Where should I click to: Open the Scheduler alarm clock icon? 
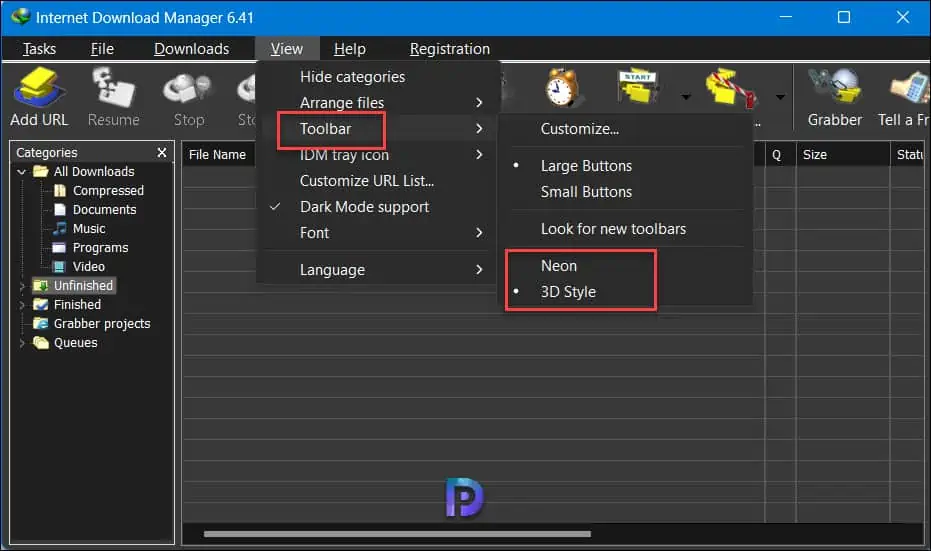coord(562,88)
